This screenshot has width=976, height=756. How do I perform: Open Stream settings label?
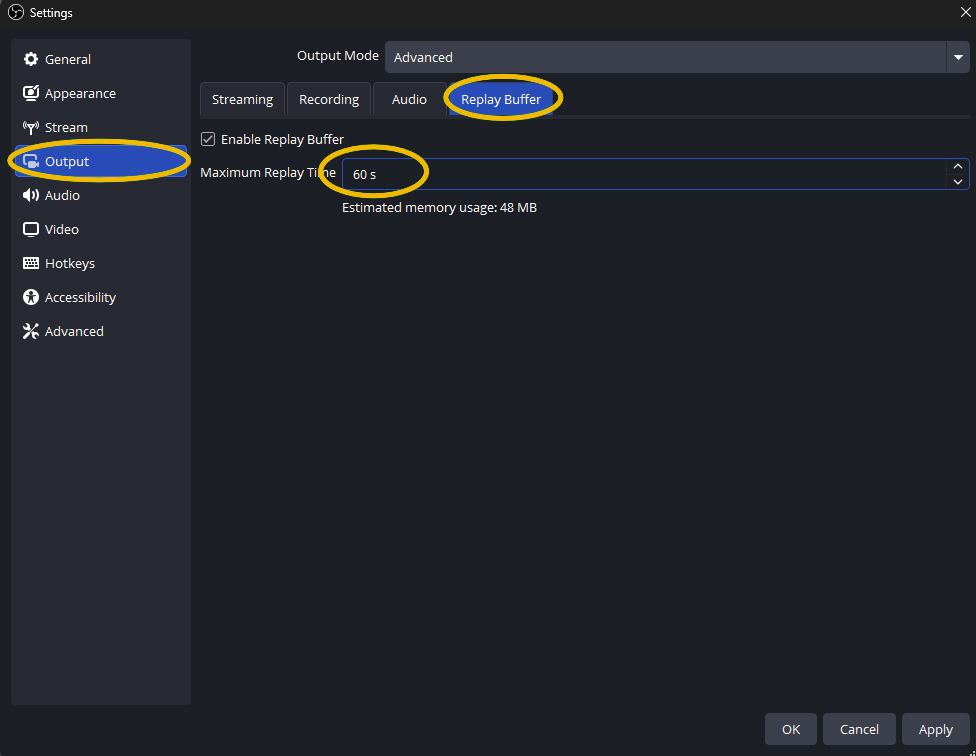pos(66,128)
